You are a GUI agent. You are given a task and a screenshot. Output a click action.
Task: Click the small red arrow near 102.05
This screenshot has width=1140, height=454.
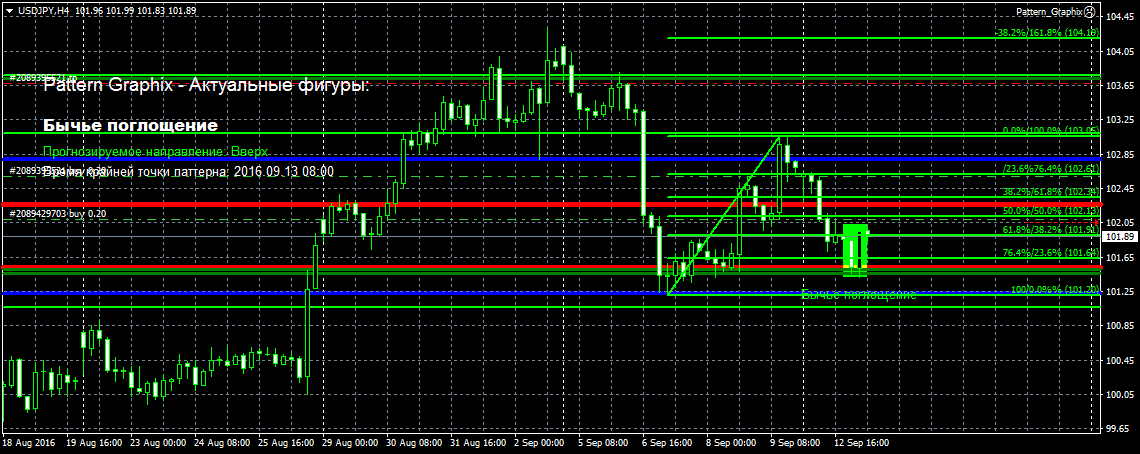(x=1096, y=221)
